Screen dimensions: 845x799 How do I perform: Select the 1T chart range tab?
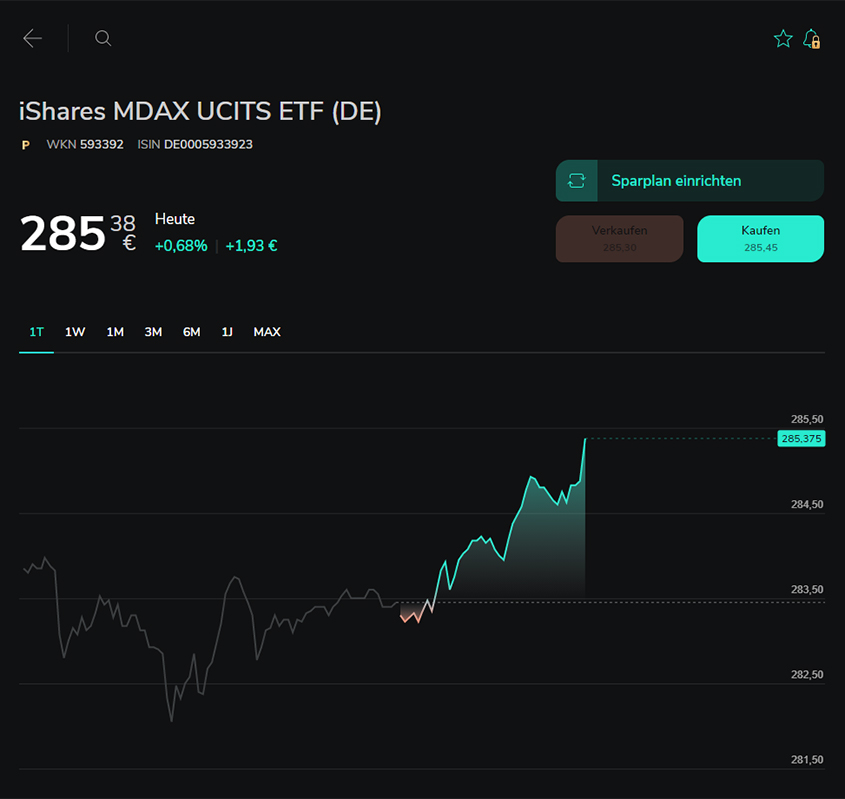point(36,332)
